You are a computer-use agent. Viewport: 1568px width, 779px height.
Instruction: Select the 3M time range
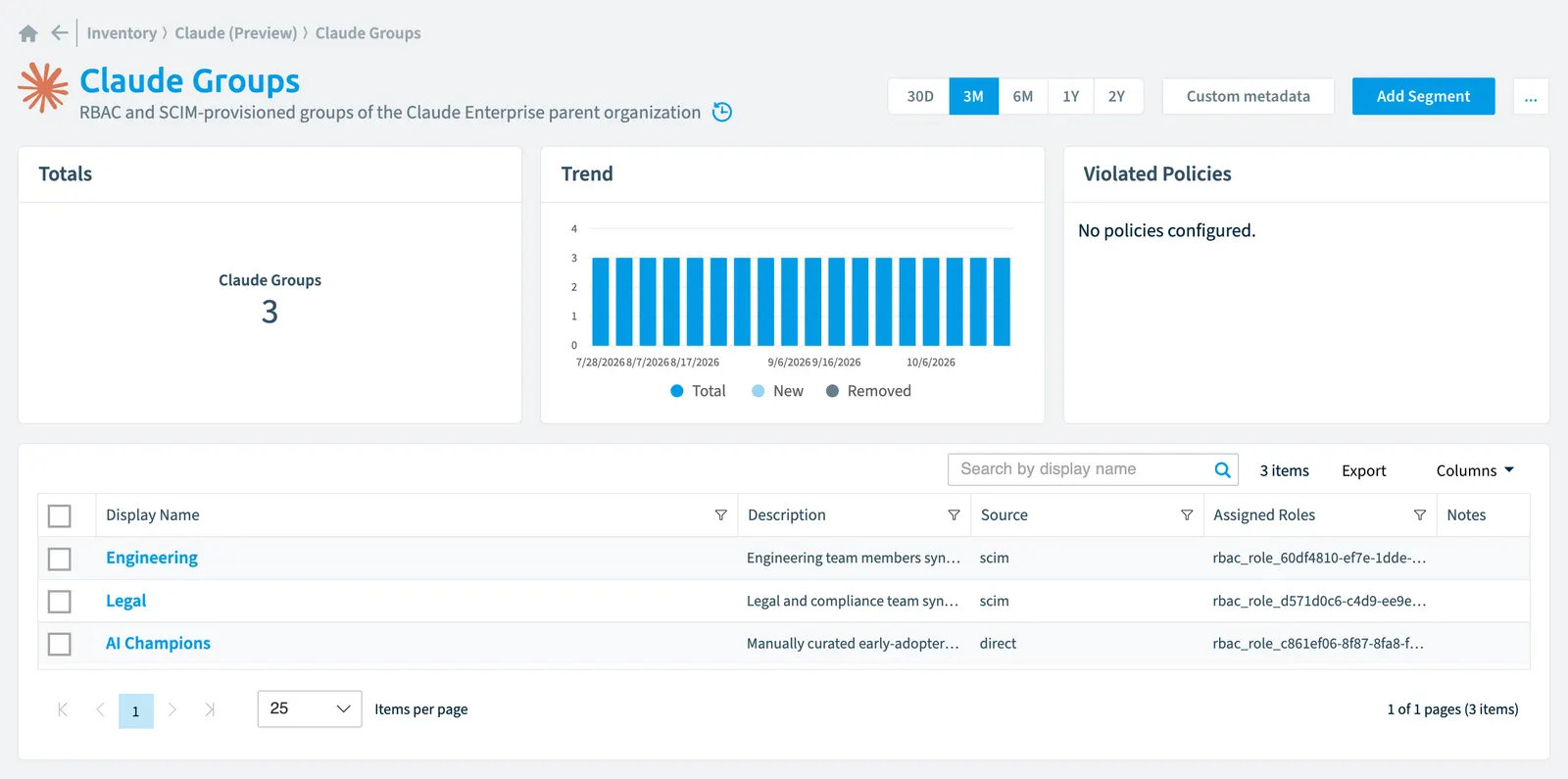pyautogui.click(x=974, y=96)
